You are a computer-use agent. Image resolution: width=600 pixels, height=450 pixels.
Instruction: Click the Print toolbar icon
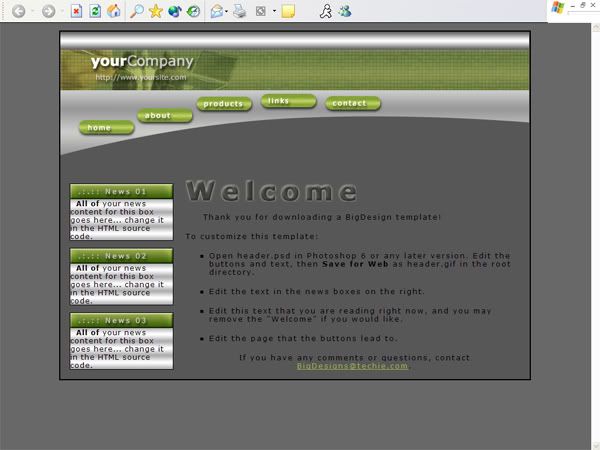coord(239,12)
